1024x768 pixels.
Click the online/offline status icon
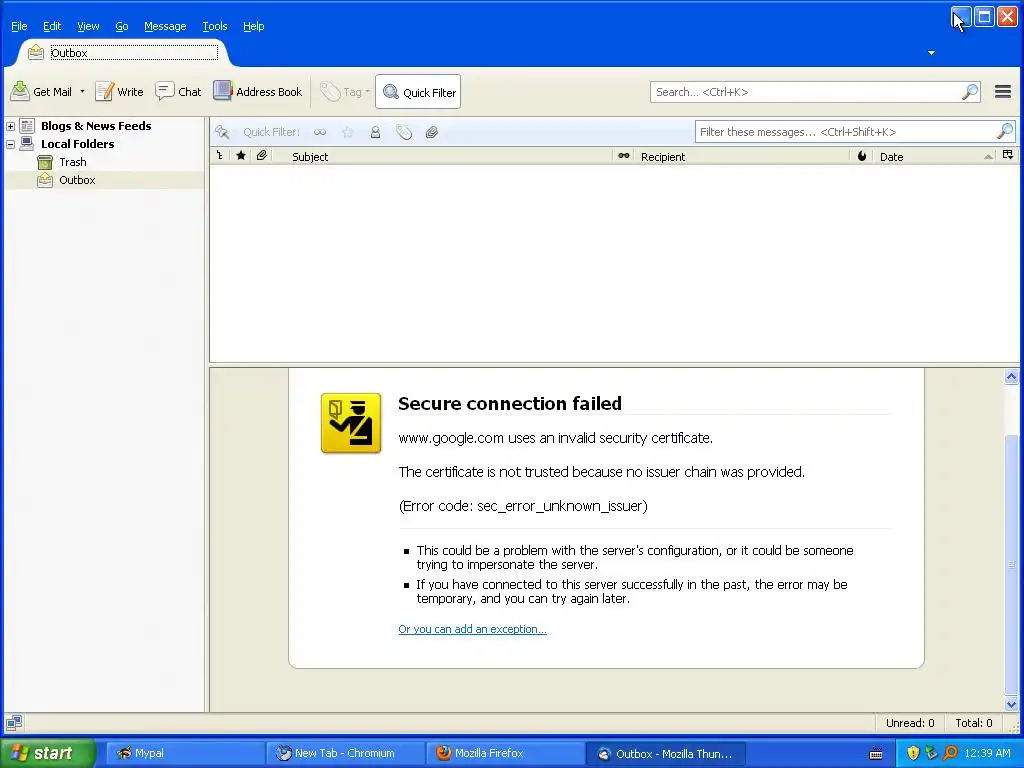pyautogui.click(x=14, y=722)
